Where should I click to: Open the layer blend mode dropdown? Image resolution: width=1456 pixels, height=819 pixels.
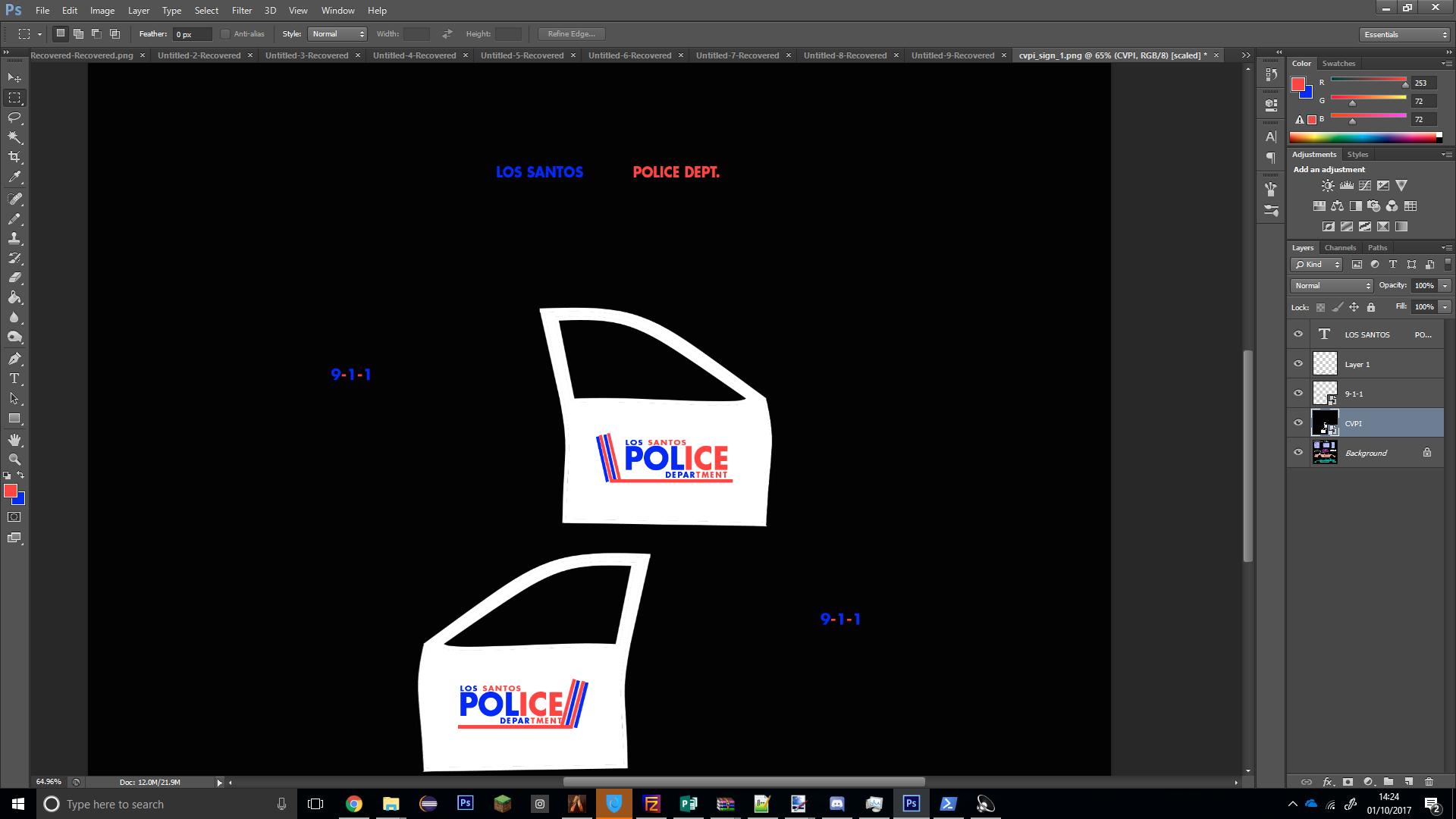tap(1332, 286)
